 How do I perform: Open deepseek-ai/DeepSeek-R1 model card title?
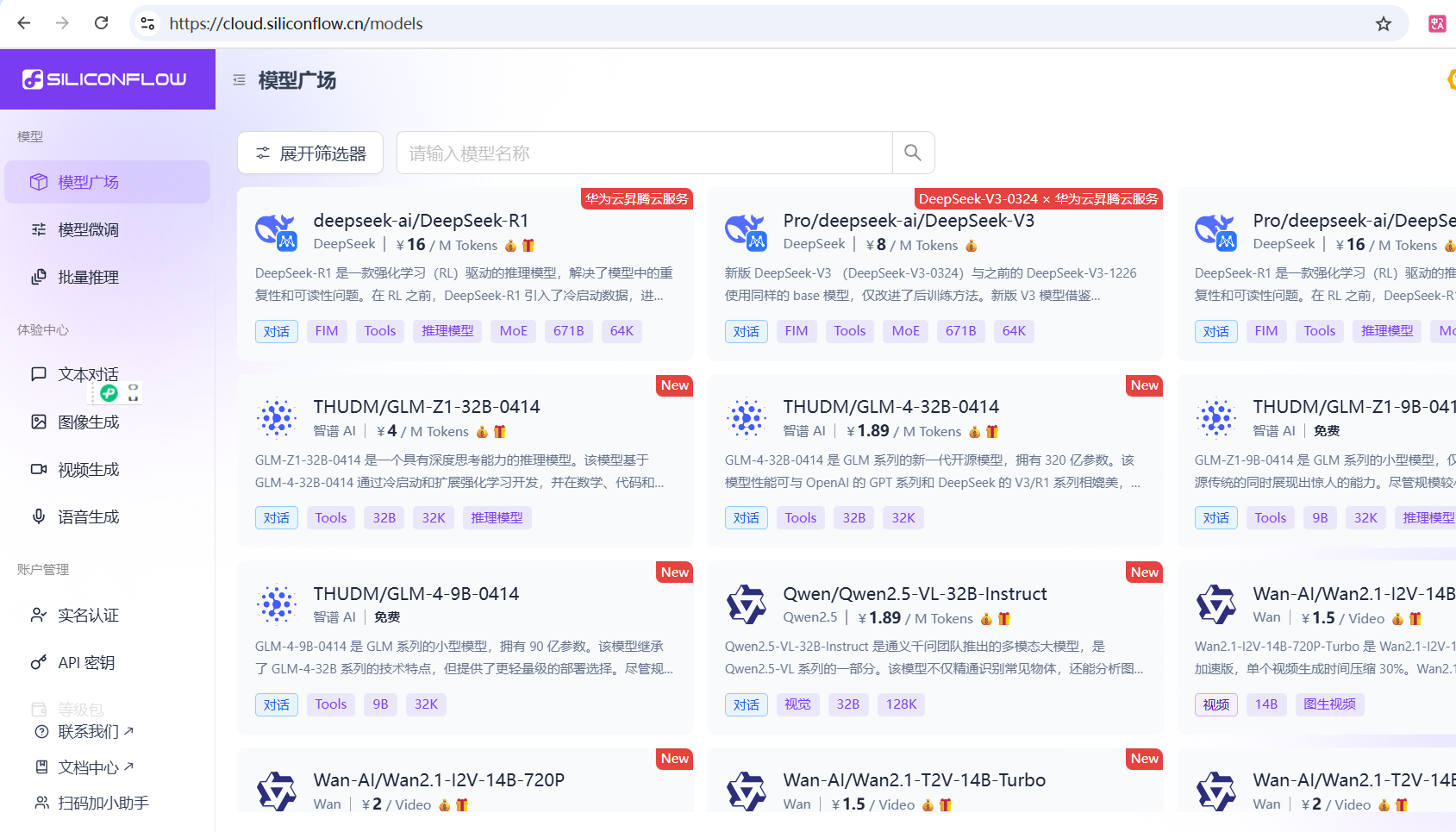(421, 221)
